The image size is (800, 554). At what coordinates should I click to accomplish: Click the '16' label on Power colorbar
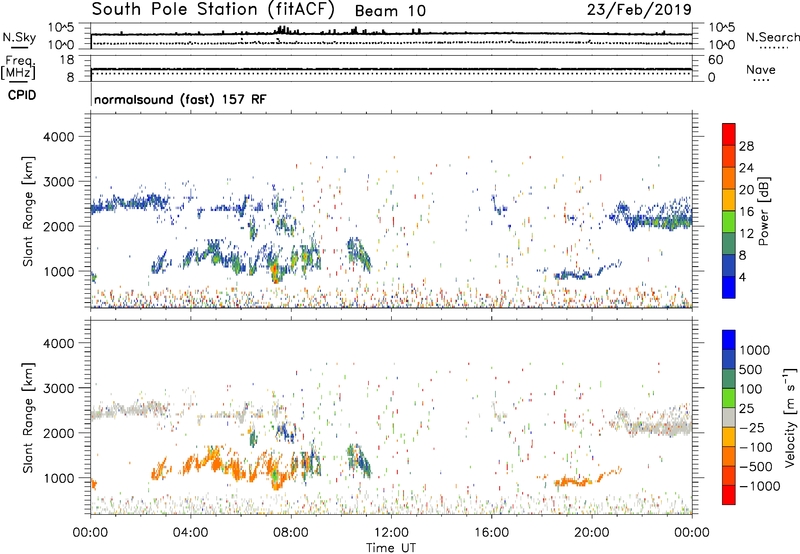pos(746,212)
